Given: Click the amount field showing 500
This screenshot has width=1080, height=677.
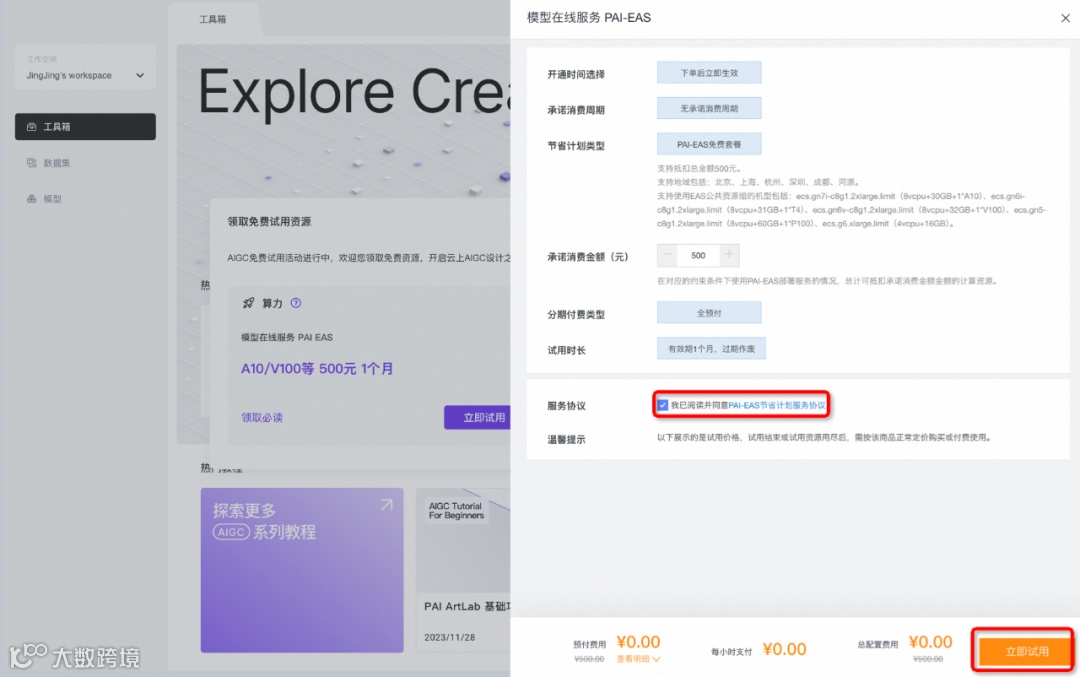Looking at the screenshot, I should (x=698, y=256).
